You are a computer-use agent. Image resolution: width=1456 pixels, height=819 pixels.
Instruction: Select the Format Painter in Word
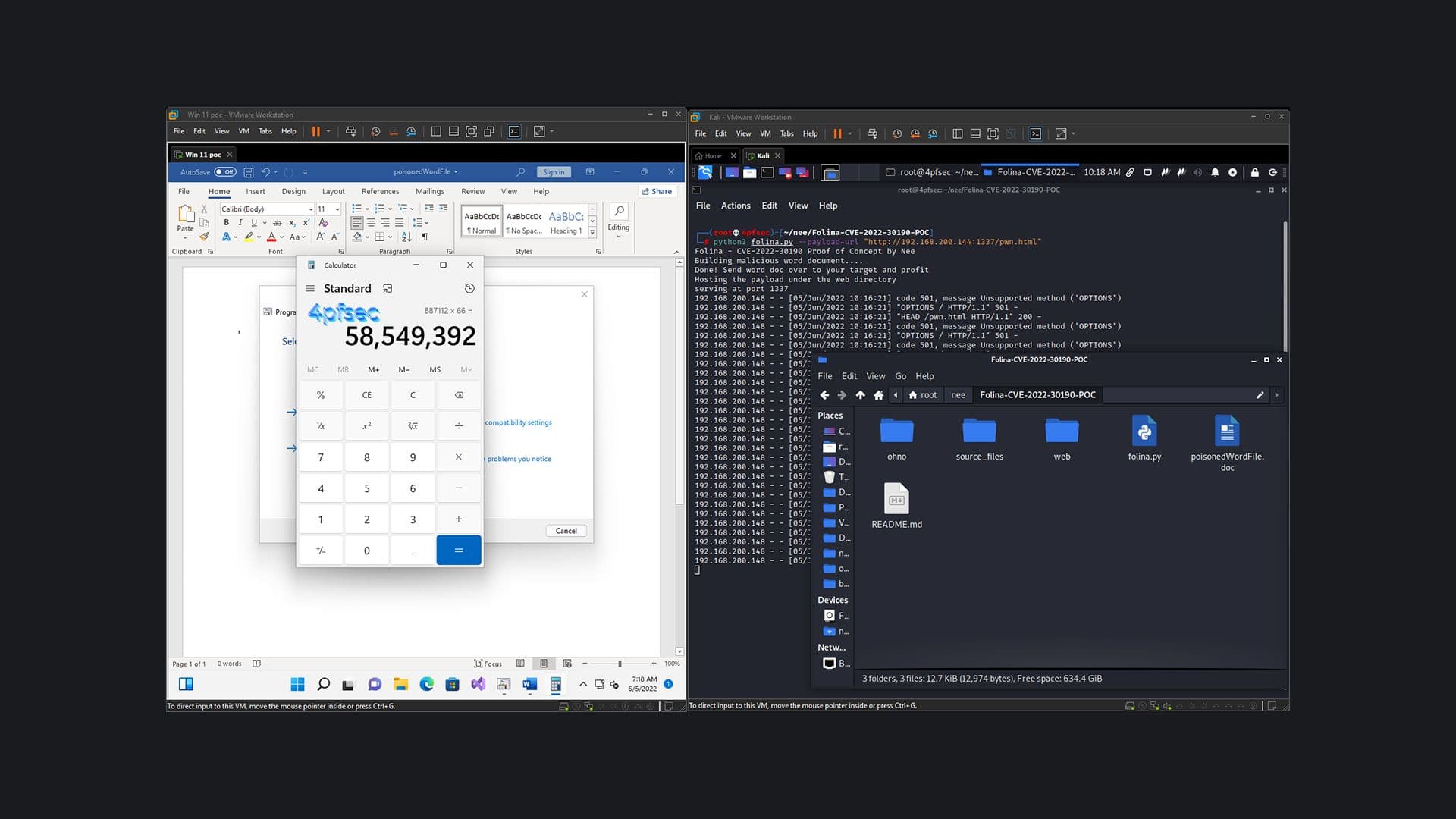pos(203,237)
